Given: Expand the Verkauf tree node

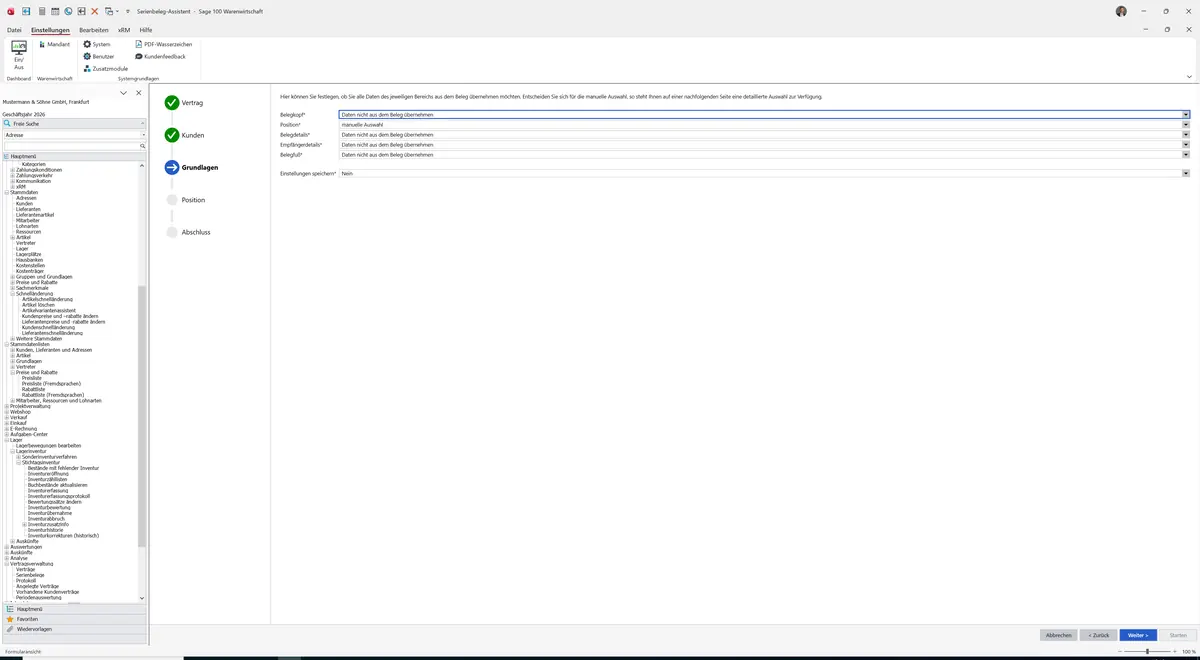Looking at the screenshot, I should coord(7,417).
